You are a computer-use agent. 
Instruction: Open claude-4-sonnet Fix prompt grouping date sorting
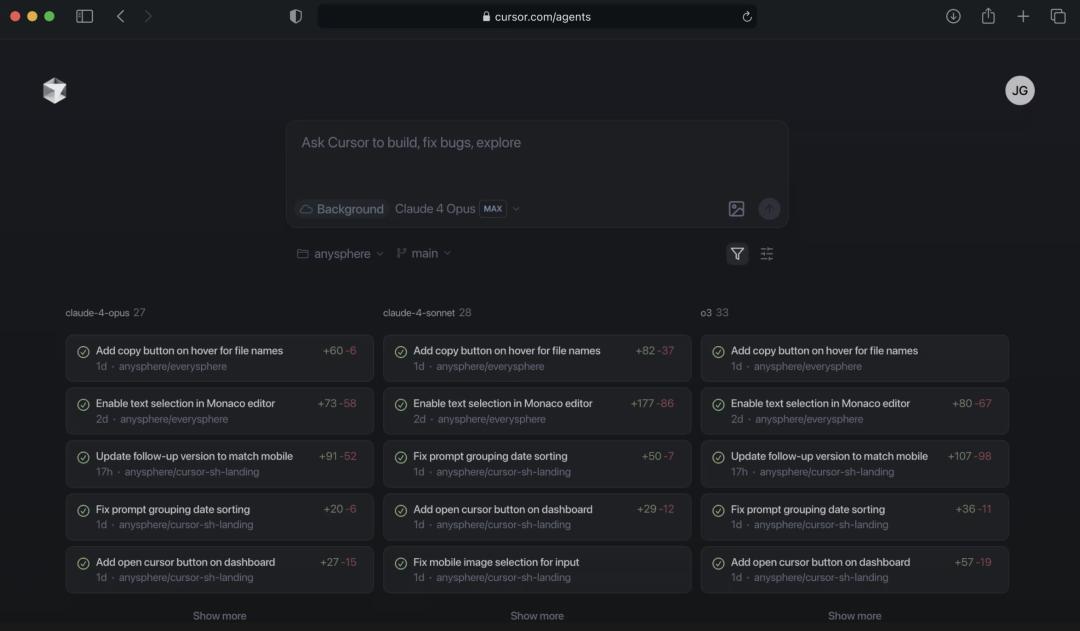(537, 464)
